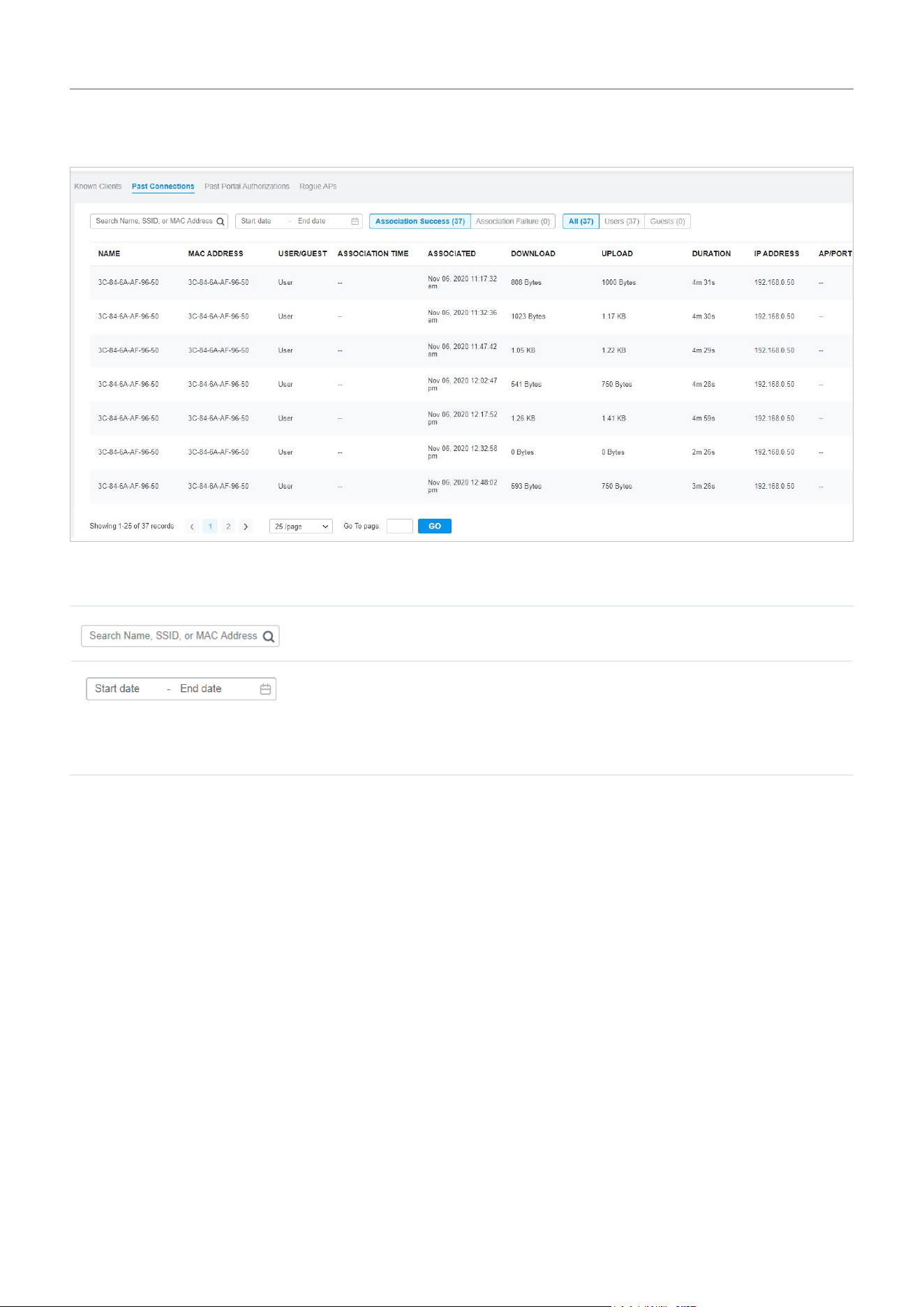
Task: Click the GO button
Action: (x=435, y=526)
